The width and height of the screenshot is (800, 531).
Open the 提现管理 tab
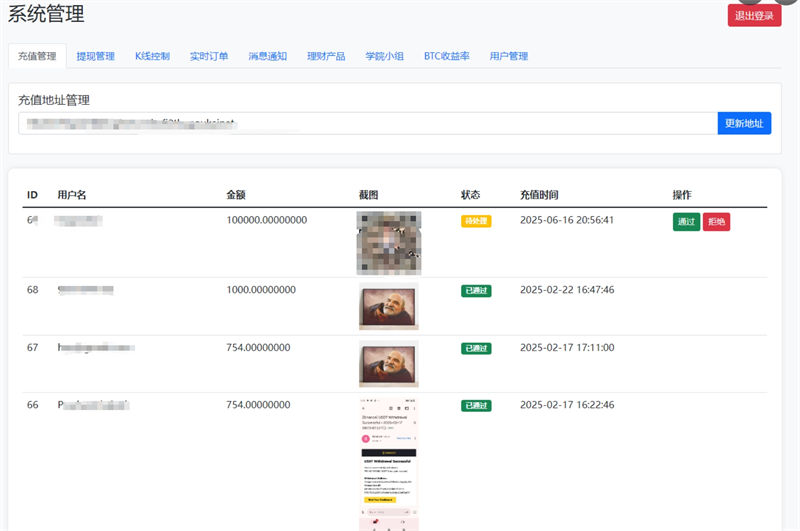pyautogui.click(x=96, y=56)
